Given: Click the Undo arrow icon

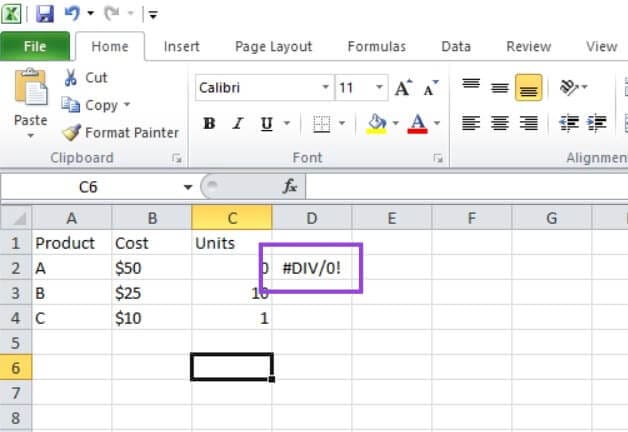Looking at the screenshot, I should [x=72, y=15].
